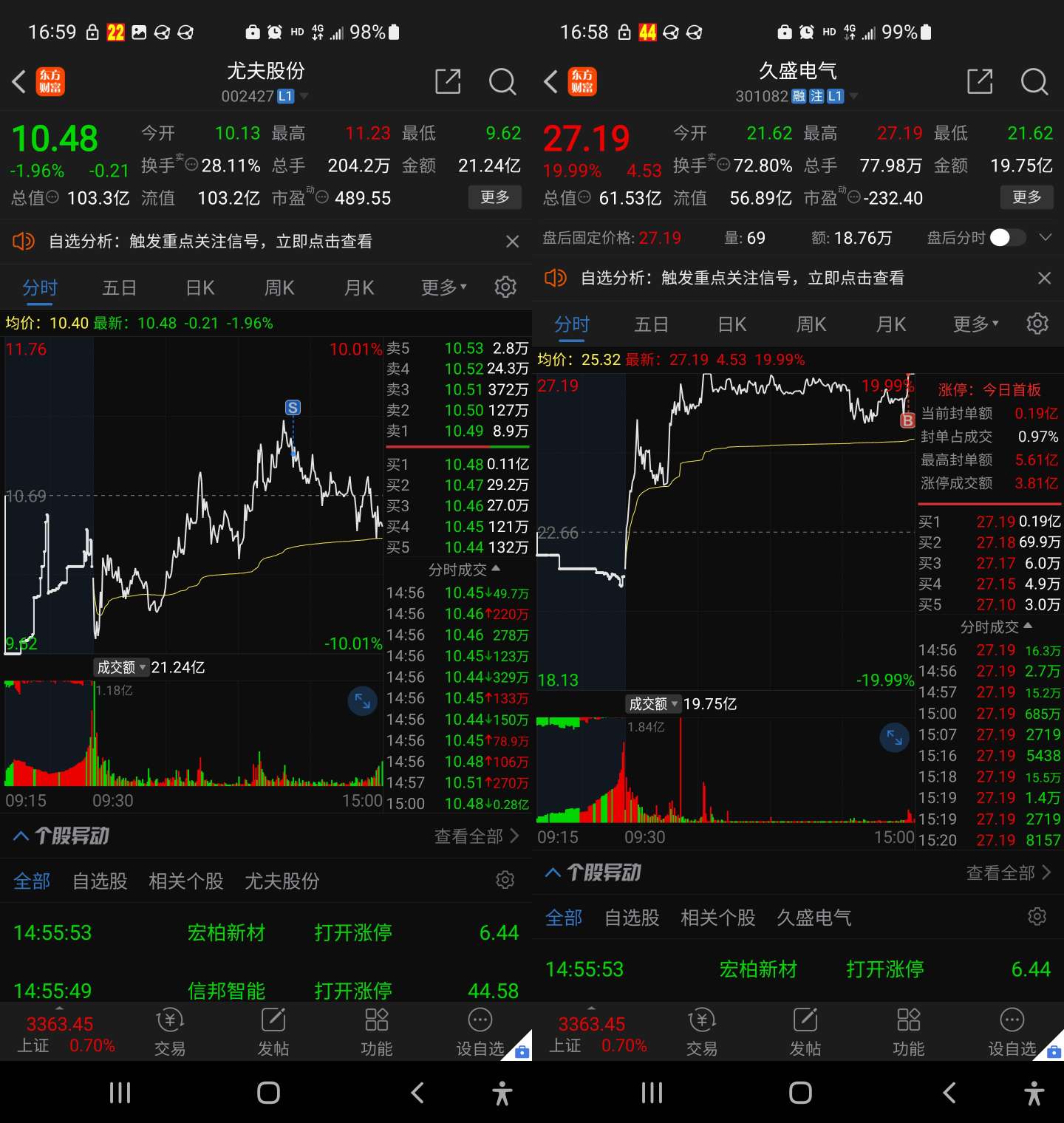
Task: Open 查看全部 on 久盛电气 page
Action: [1009, 873]
